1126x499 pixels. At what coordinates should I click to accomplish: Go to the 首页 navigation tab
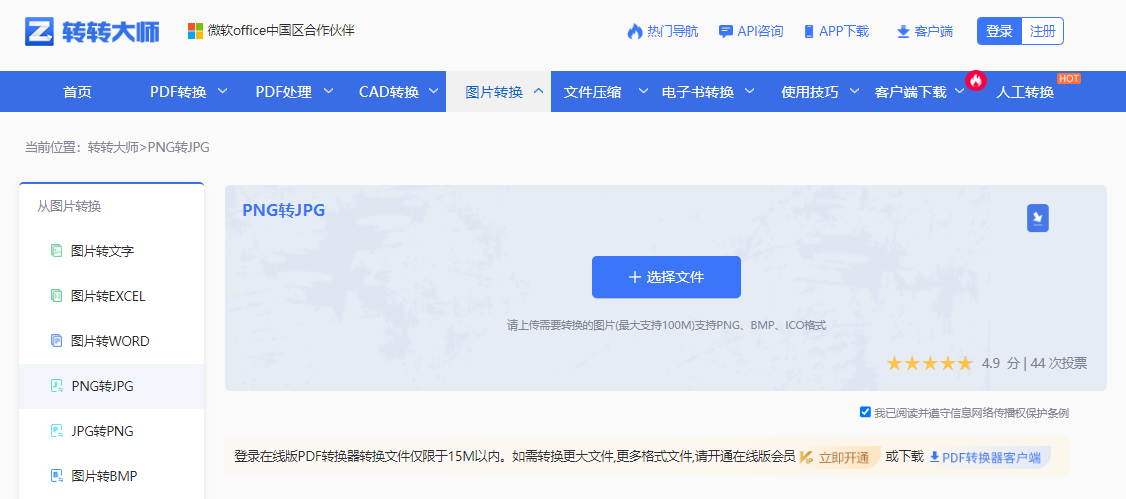point(77,92)
